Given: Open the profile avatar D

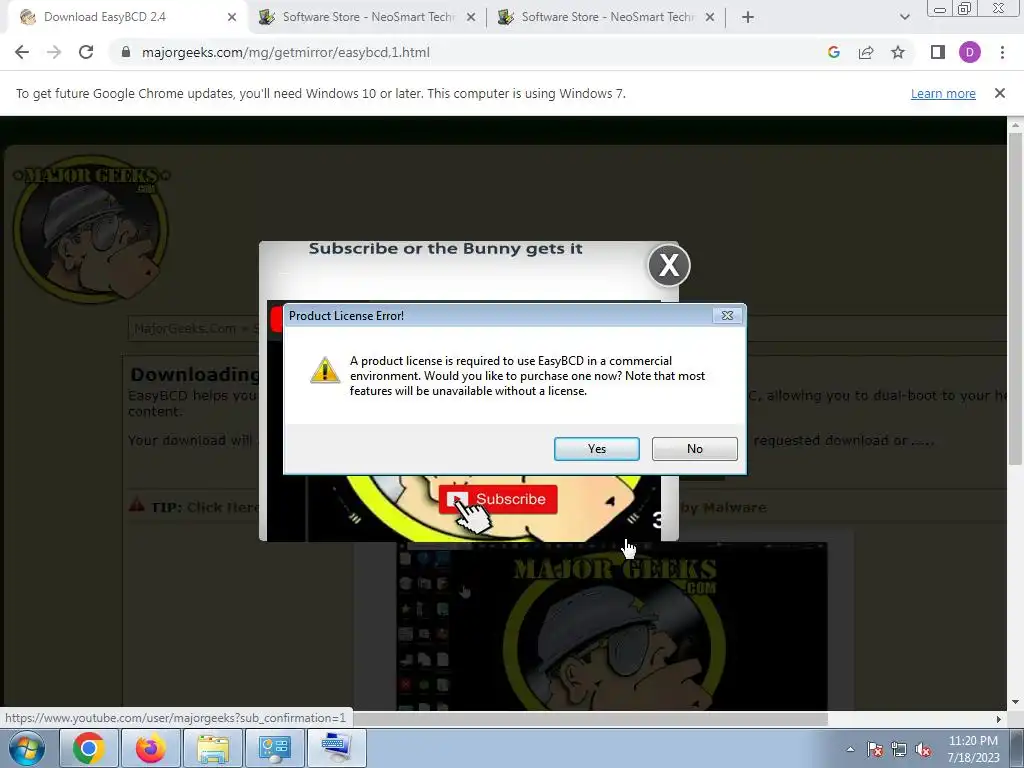Looking at the screenshot, I should click(970, 52).
